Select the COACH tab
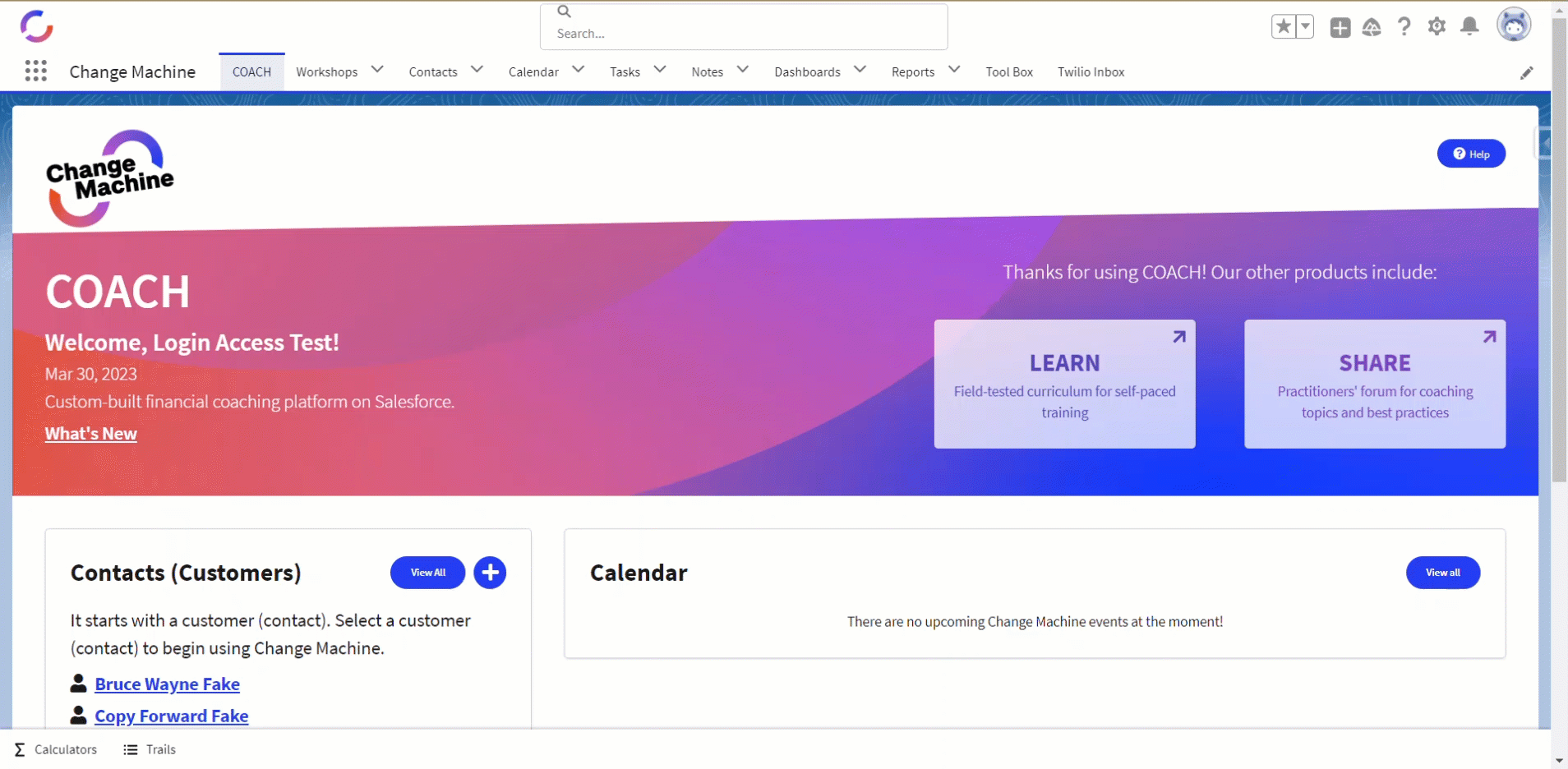 [251, 72]
